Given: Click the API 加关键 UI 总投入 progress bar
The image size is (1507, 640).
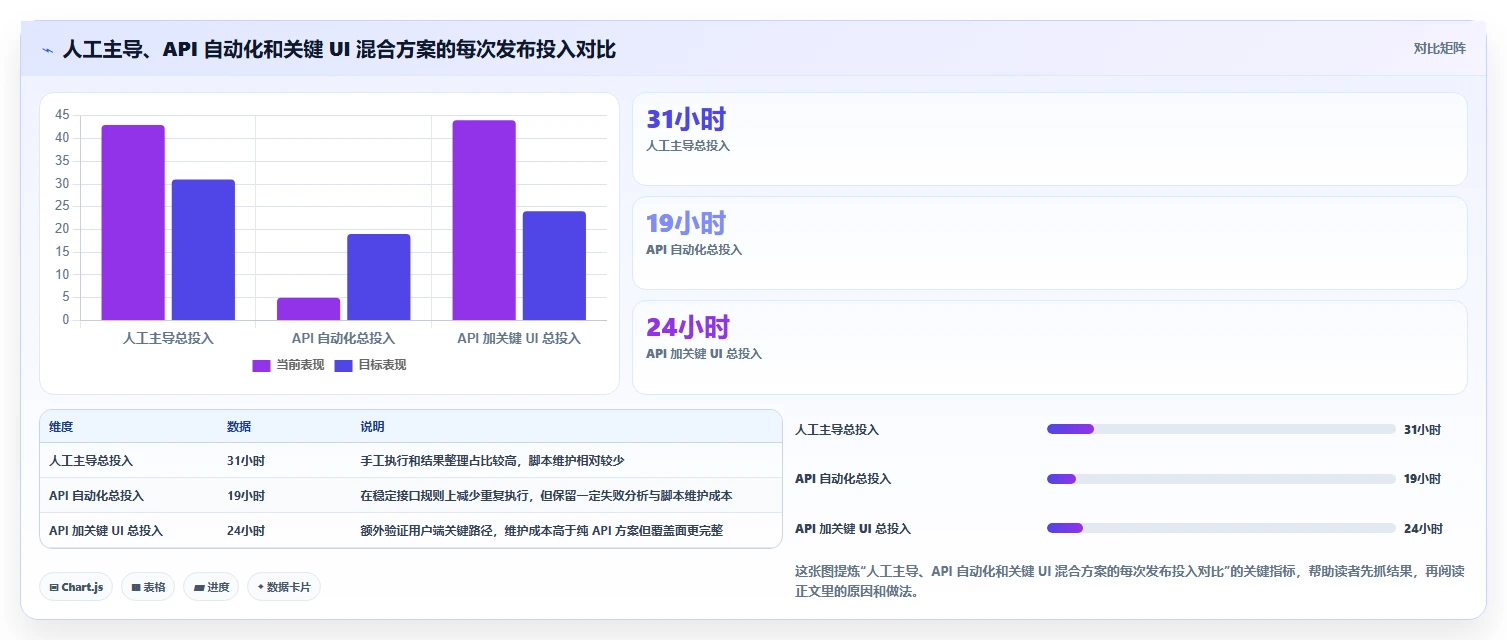Looking at the screenshot, I should (1221, 528).
